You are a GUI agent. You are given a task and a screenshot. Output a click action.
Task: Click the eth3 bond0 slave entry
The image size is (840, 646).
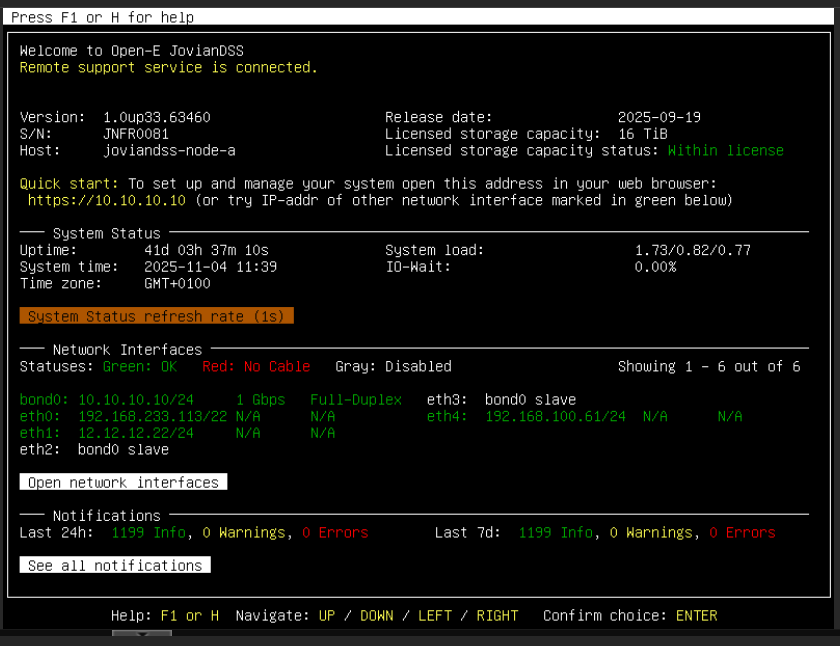pyautogui.click(x=501, y=399)
